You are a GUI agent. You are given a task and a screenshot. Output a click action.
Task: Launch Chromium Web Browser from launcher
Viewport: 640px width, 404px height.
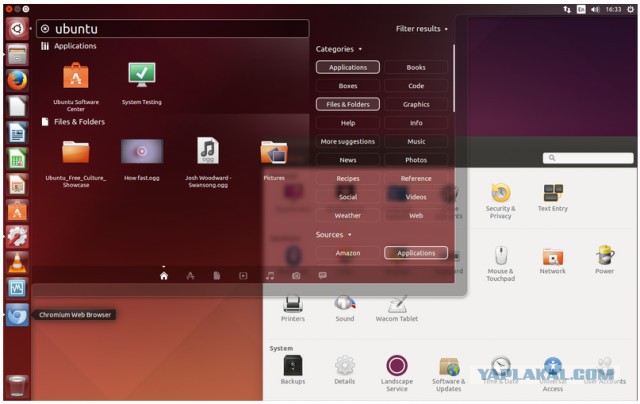pyautogui.click(x=17, y=315)
